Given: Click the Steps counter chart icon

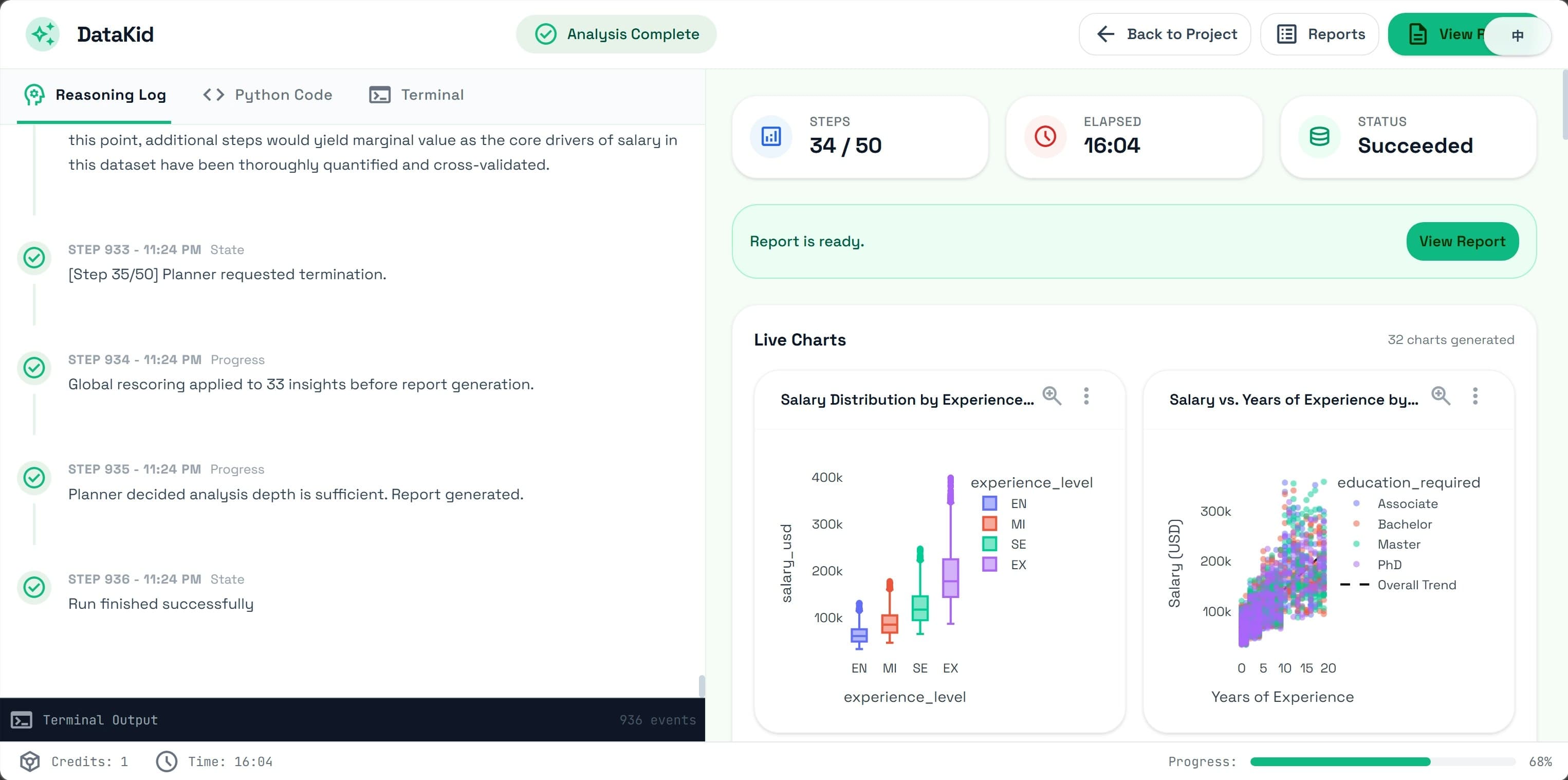Looking at the screenshot, I should point(770,136).
